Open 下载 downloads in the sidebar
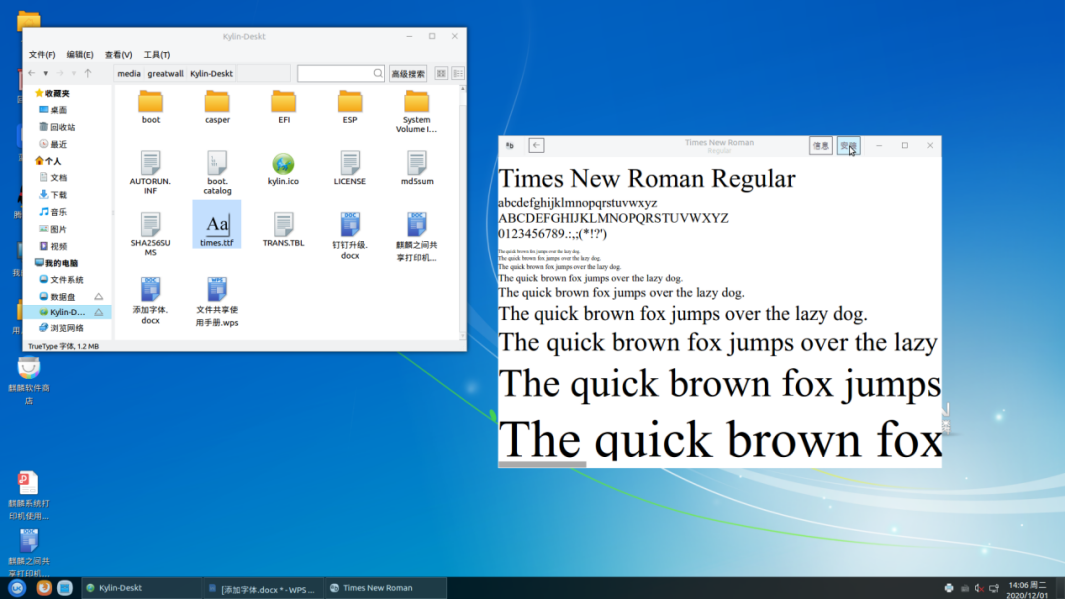The width and height of the screenshot is (1065, 599). pos(59,195)
